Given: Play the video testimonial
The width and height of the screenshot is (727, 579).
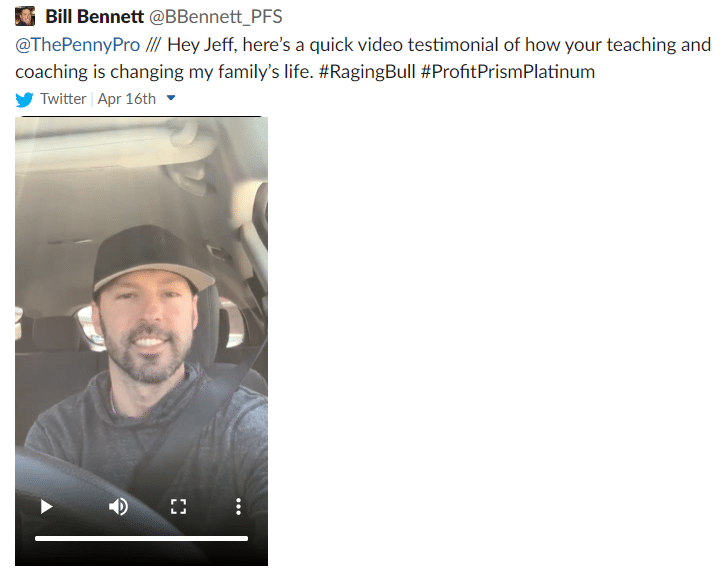Looking at the screenshot, I should pyautogui.click(x=46, y=507).
